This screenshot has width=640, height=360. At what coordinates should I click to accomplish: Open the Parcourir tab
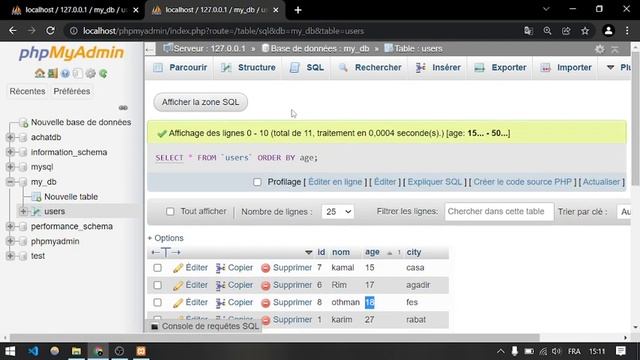(x=180, y=68)
